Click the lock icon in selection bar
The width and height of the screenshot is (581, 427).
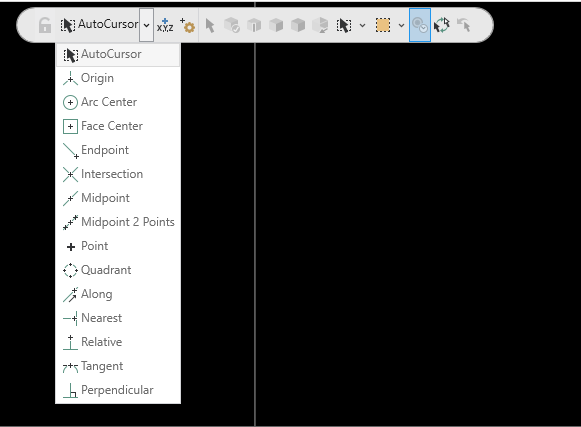[x=45, y=25]
